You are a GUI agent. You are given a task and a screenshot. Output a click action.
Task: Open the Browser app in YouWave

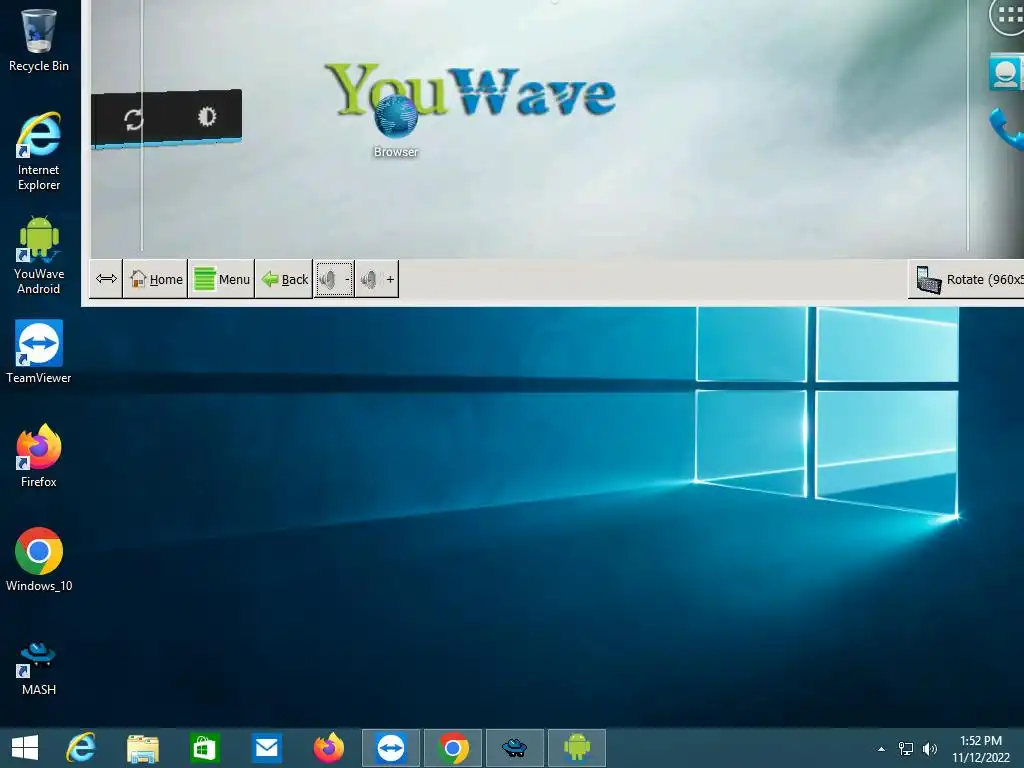point(396,127)
